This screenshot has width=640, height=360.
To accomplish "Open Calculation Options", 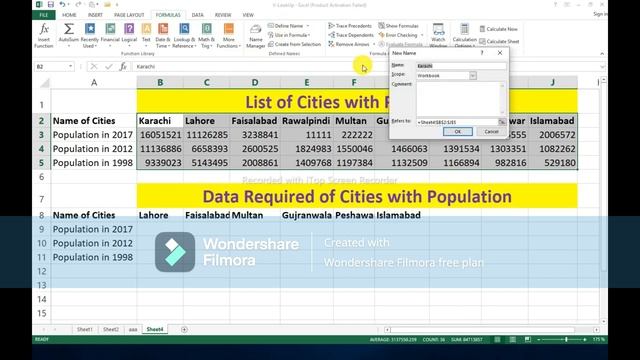I will [x=464, y=35].
